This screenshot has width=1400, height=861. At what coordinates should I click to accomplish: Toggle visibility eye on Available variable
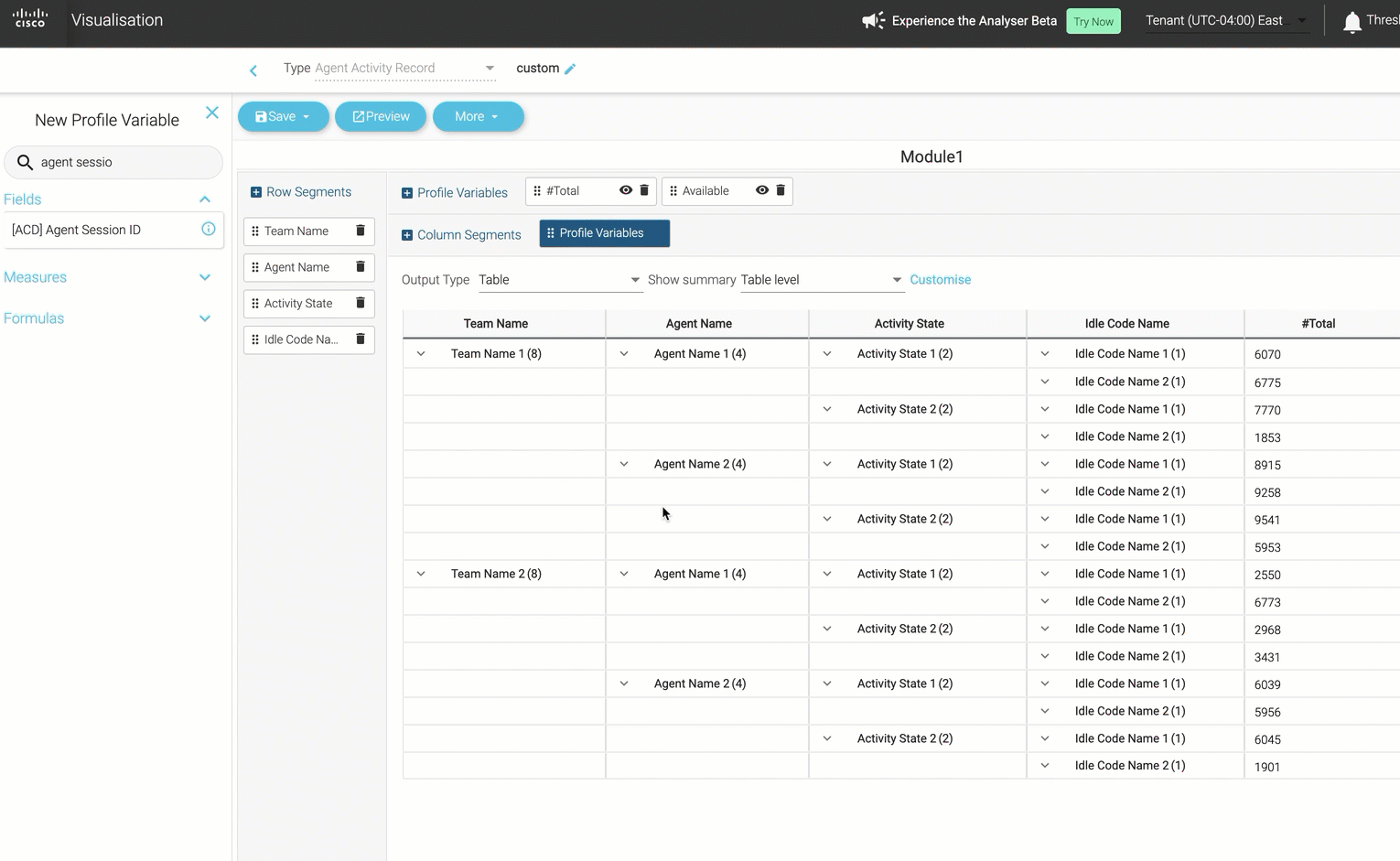(762, 190)
